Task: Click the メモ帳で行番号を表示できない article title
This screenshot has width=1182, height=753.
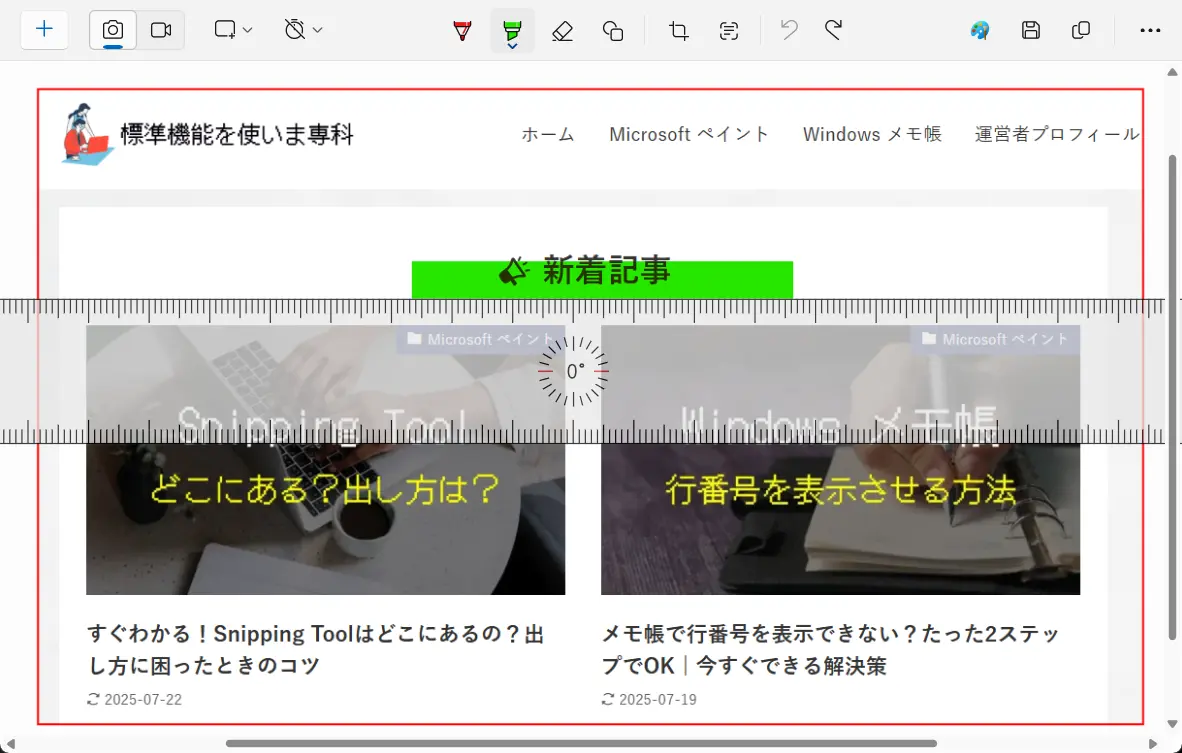Action: coord(831,650)
